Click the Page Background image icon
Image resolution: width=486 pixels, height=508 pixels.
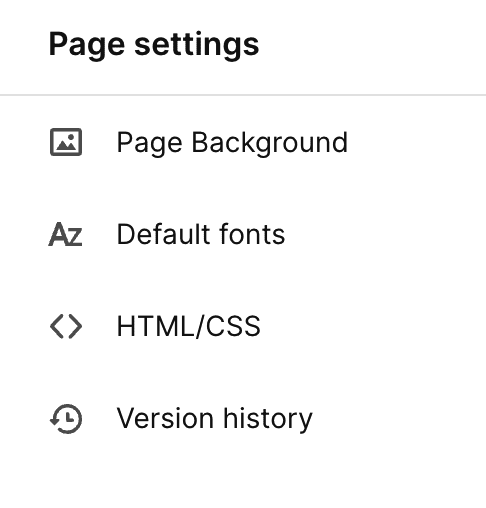click(x=66, y=142)
